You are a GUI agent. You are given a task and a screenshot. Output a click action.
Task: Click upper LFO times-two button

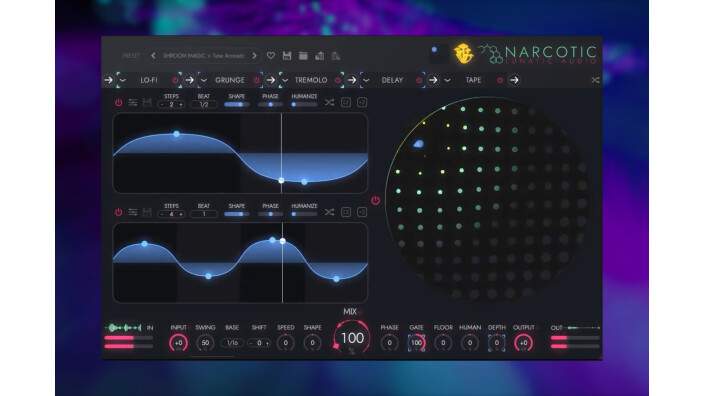(x=362, y=103)
